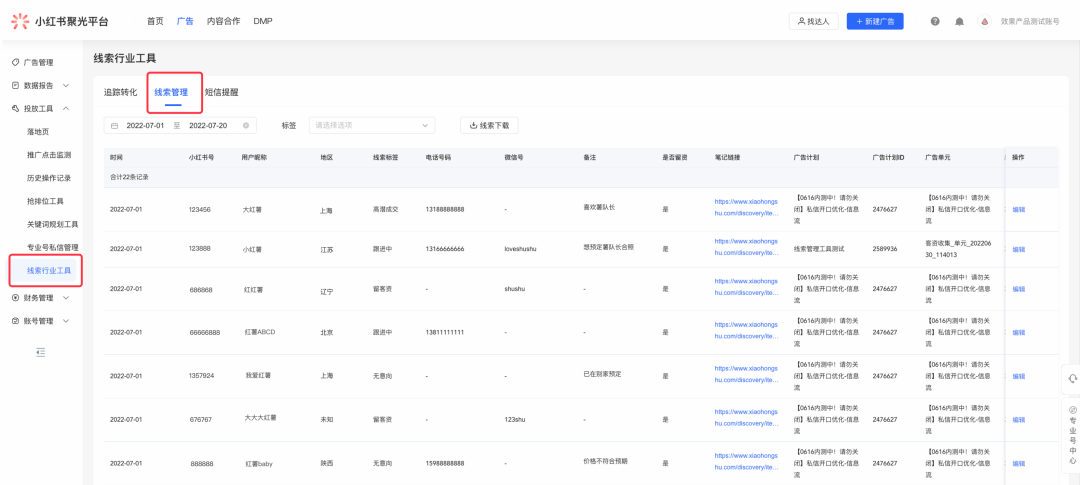Open 关键词规划工具 in the sidebar

tap(53, 225)
